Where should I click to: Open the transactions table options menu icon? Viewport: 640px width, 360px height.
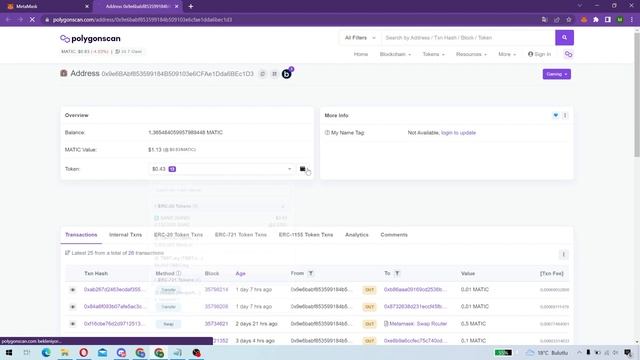tap(563, 254)
